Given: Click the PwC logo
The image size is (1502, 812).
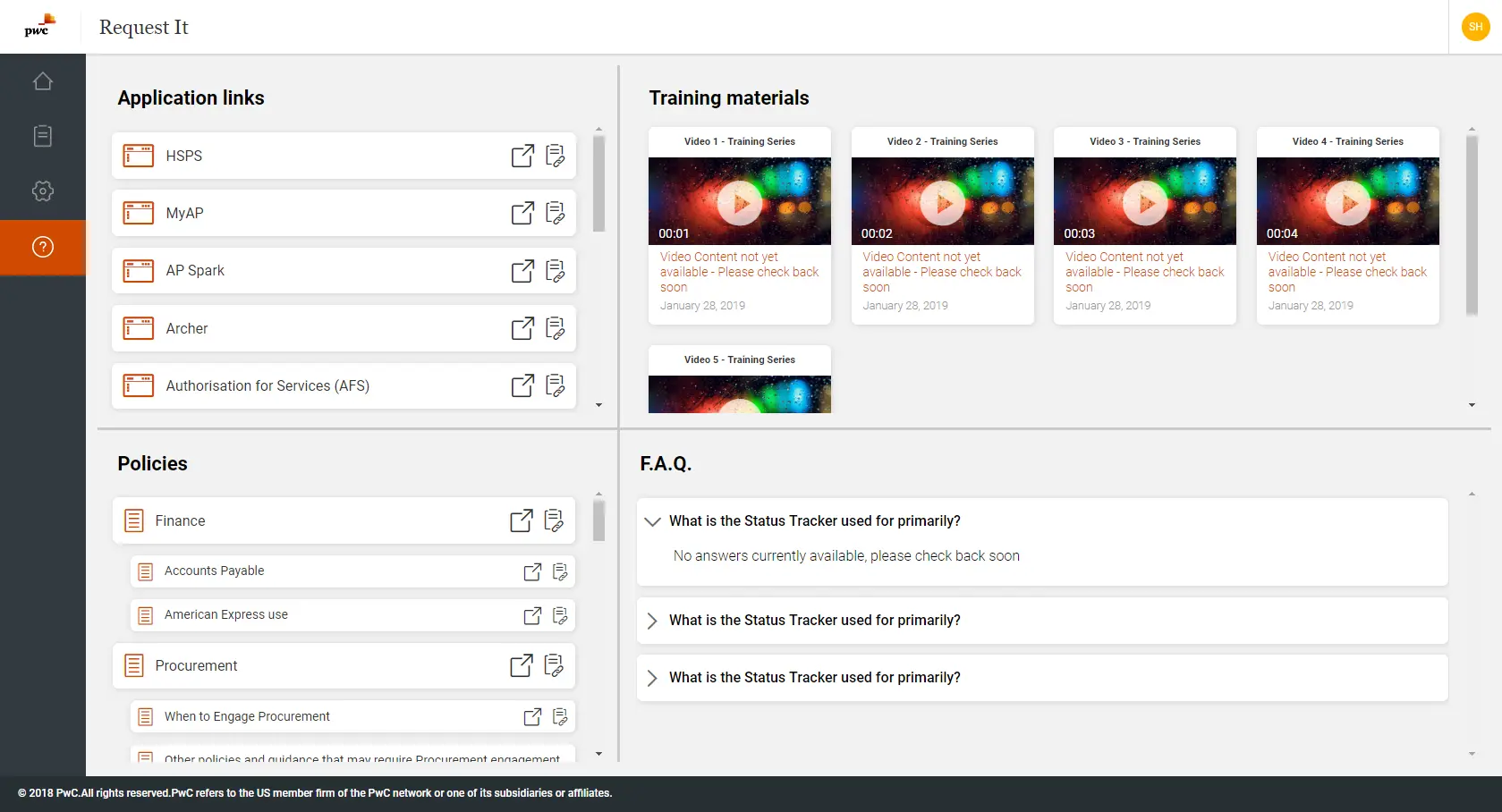Looking at the screenshot, I should [40, 25].
